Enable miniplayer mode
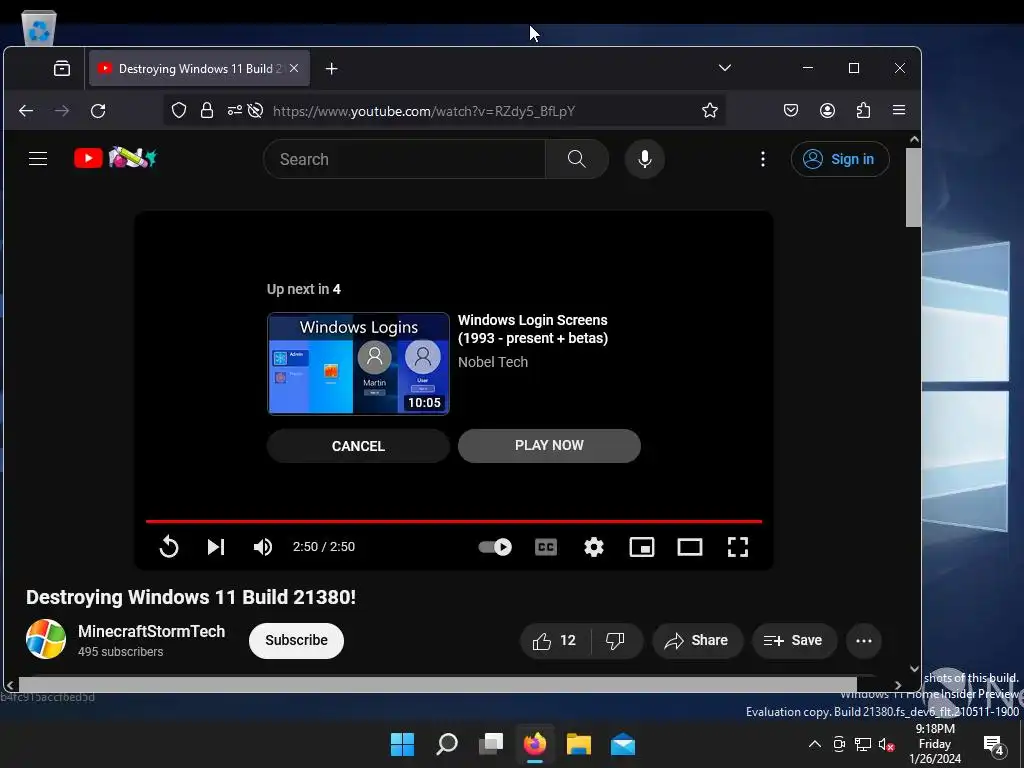1024x768 pixels. click(x=642, y=547)
